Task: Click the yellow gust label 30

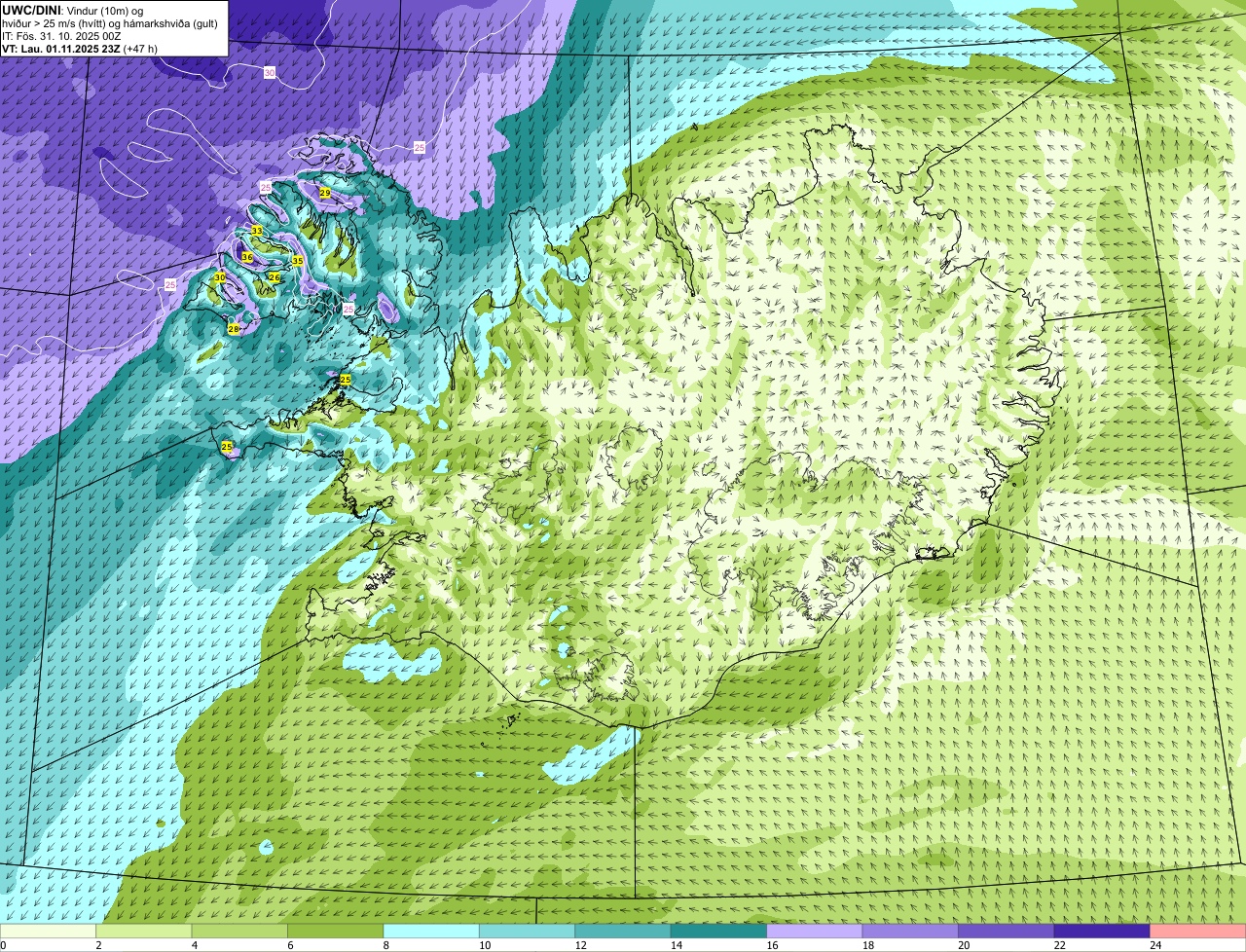Action: (220, 277)
